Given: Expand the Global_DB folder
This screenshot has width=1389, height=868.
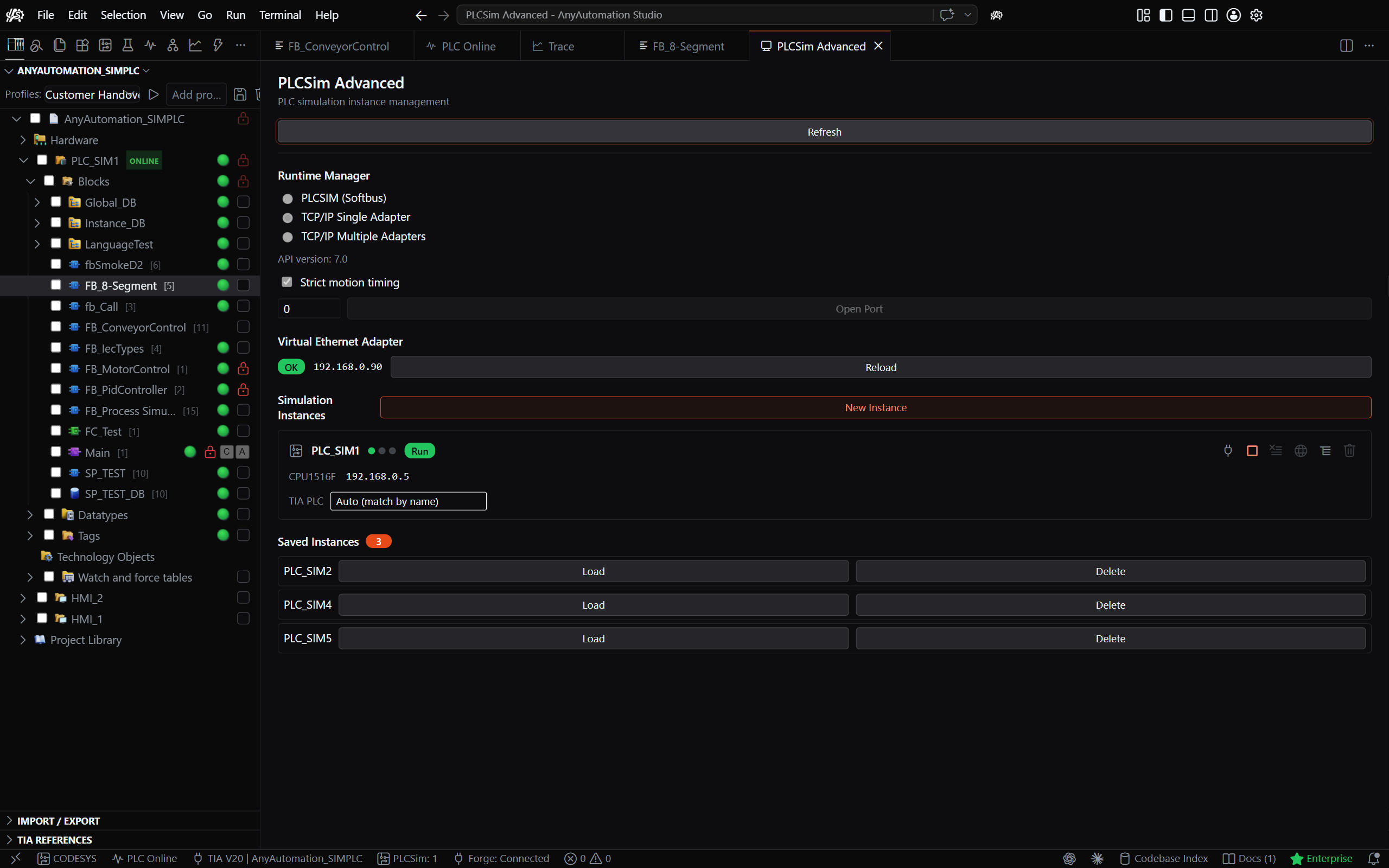Looking at the screenshot, I should [37, 202].
